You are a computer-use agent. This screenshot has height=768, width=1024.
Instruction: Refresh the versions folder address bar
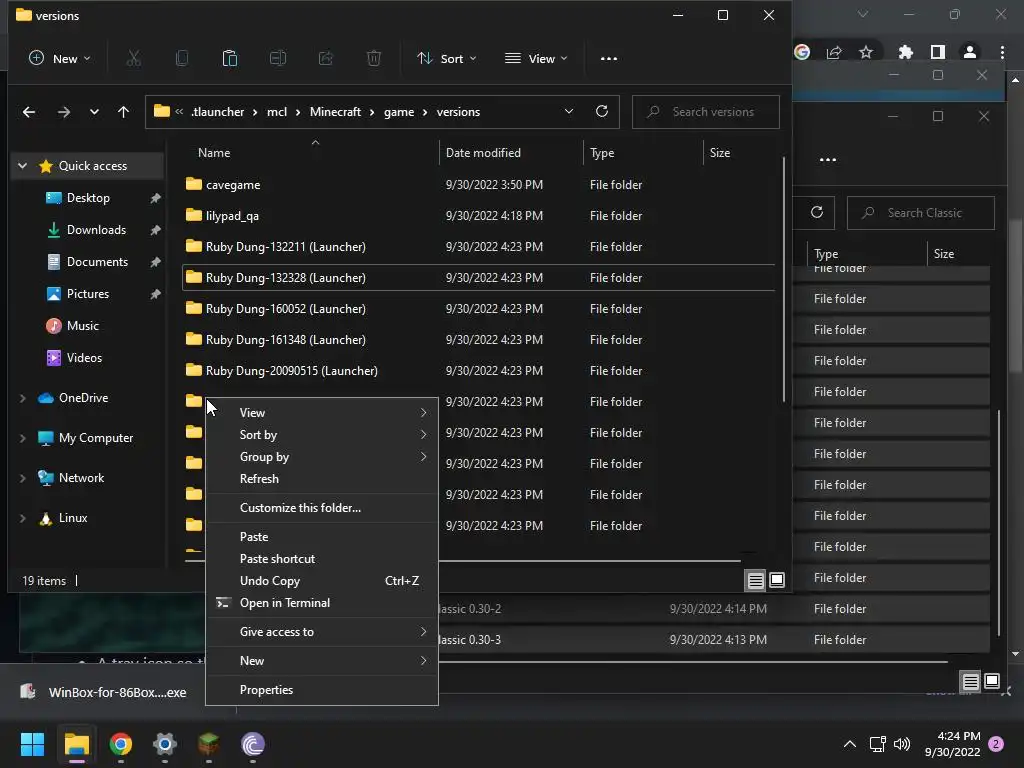pos(602,111)
